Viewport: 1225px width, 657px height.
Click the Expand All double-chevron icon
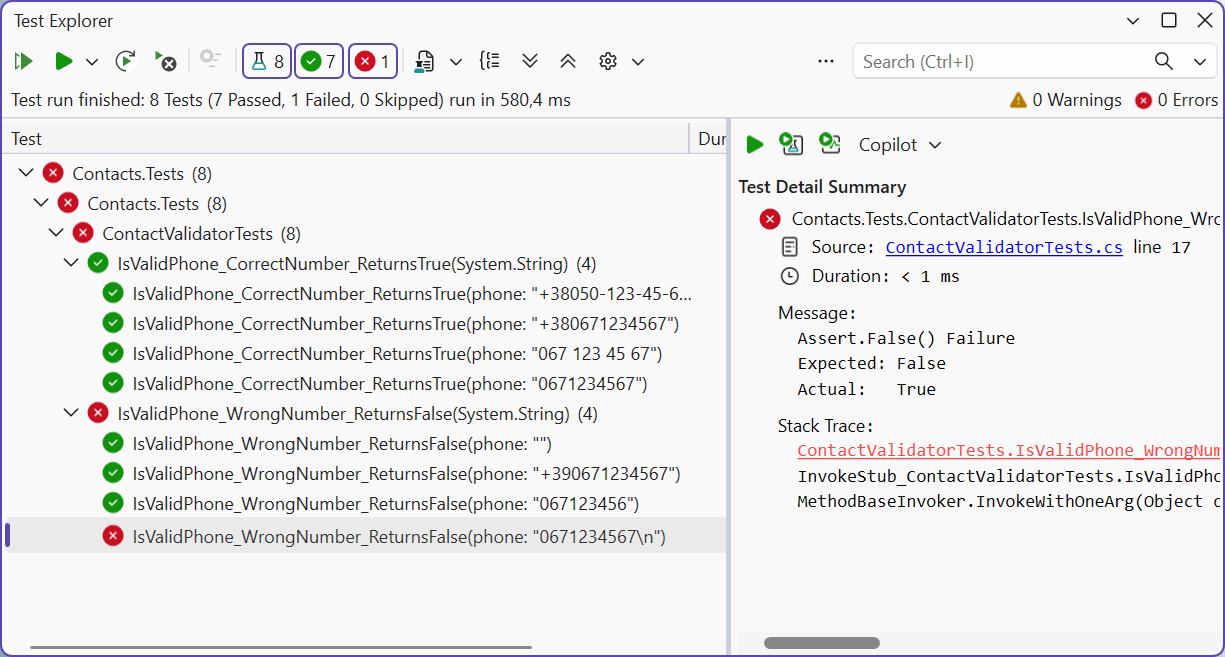click(530, 62)
